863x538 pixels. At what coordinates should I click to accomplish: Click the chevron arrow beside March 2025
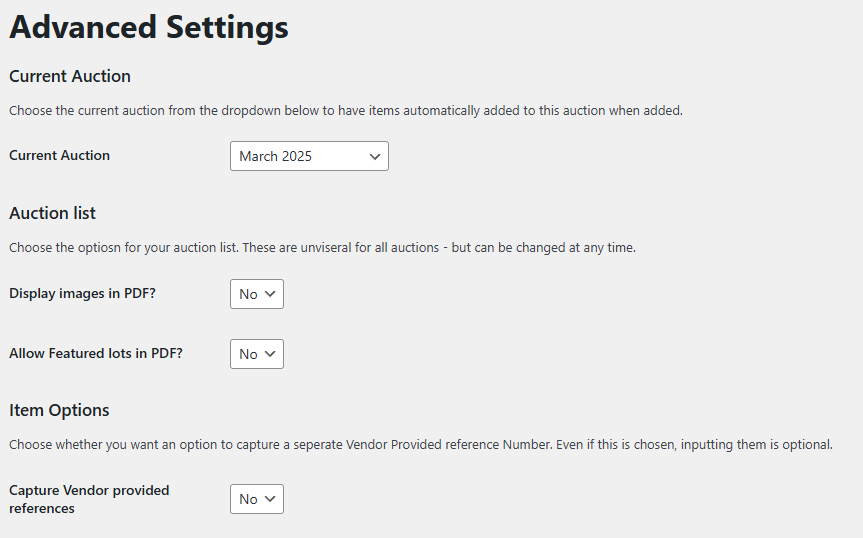375,157
